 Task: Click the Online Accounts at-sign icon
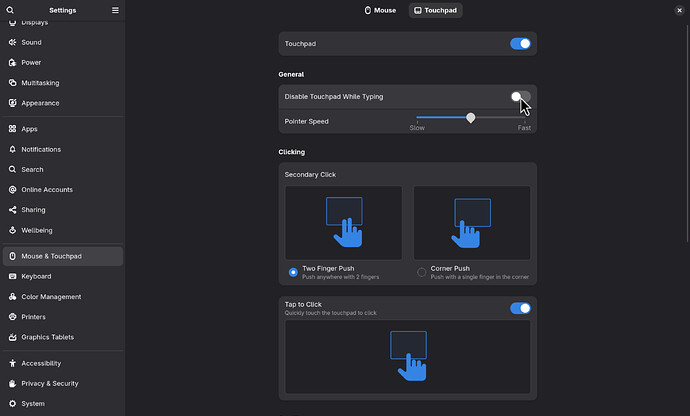(x=12, y=190)
